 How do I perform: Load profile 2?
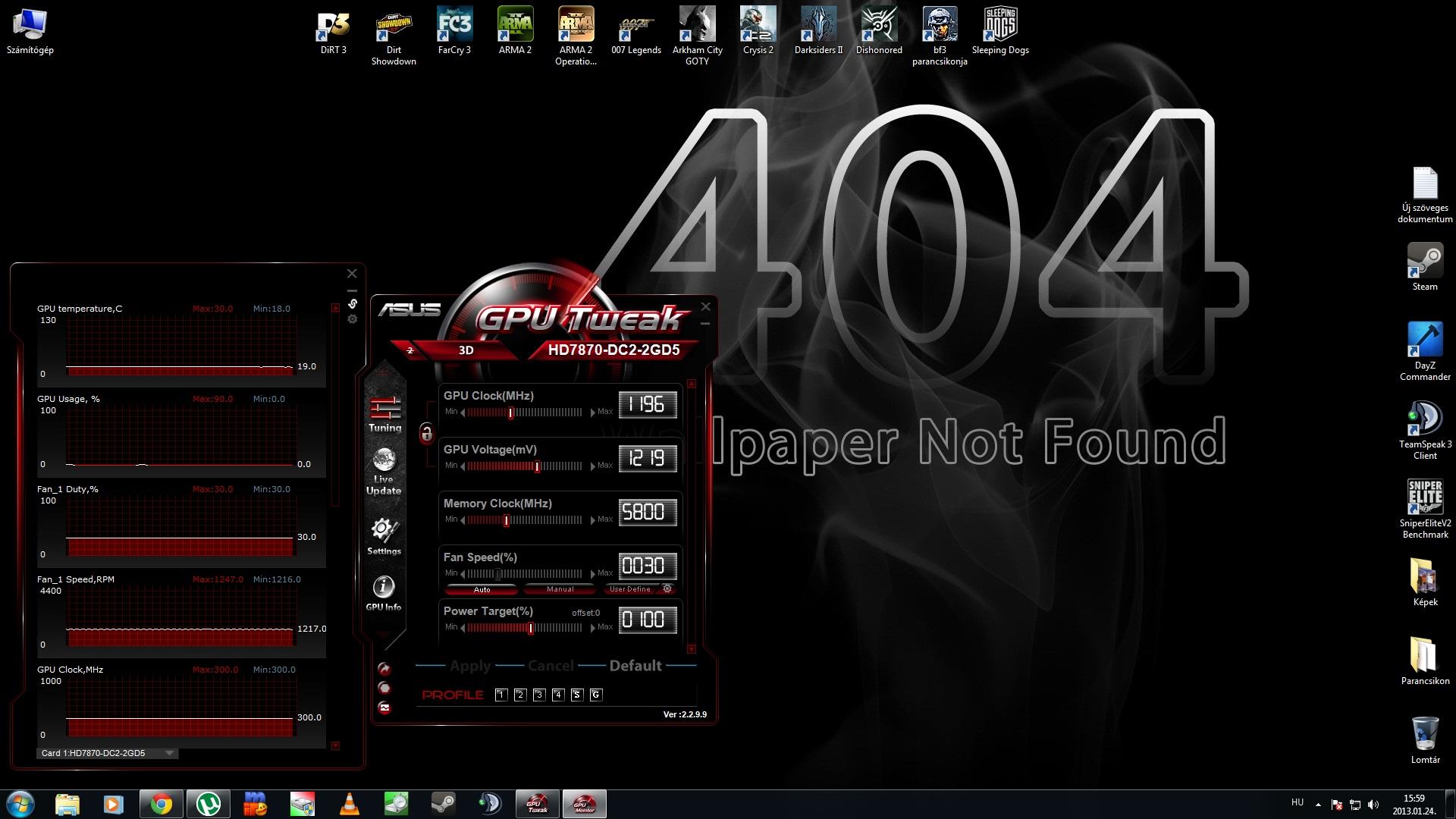point(519,695)
